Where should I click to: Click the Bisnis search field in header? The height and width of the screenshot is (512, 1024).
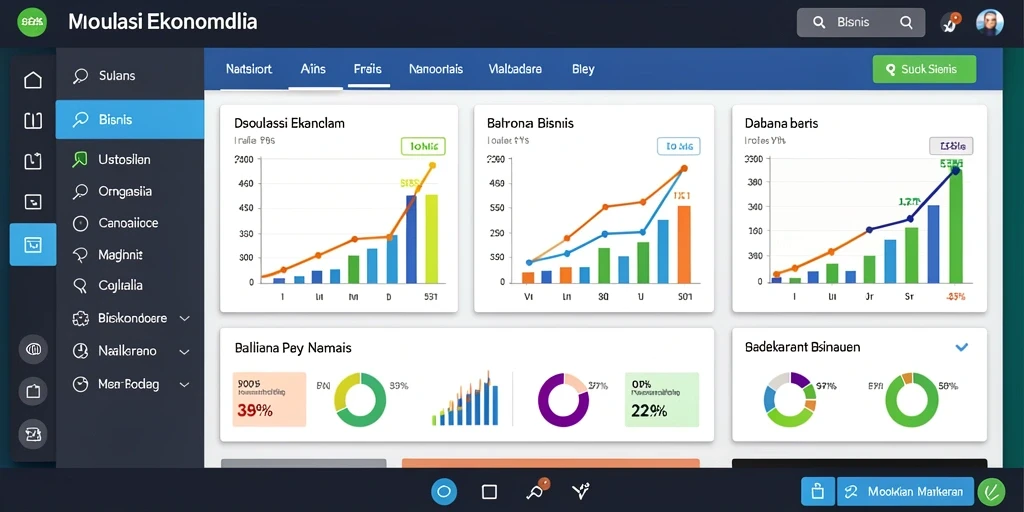[861, 22]
